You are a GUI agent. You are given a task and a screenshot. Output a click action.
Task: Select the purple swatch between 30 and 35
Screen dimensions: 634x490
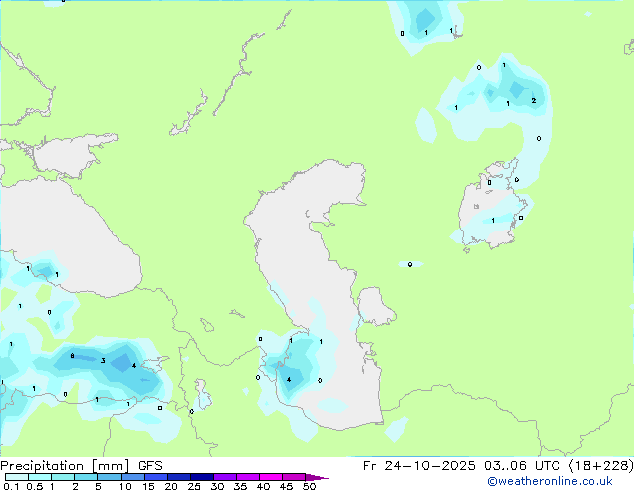pos(225,477)
